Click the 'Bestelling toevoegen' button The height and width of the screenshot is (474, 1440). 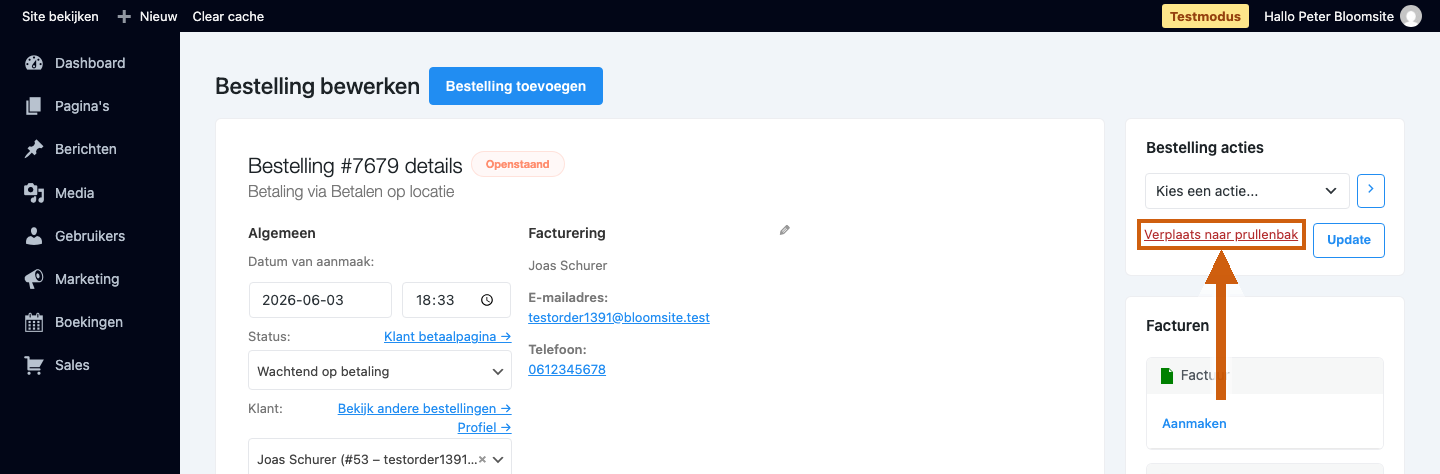click(x=516, y=86)
